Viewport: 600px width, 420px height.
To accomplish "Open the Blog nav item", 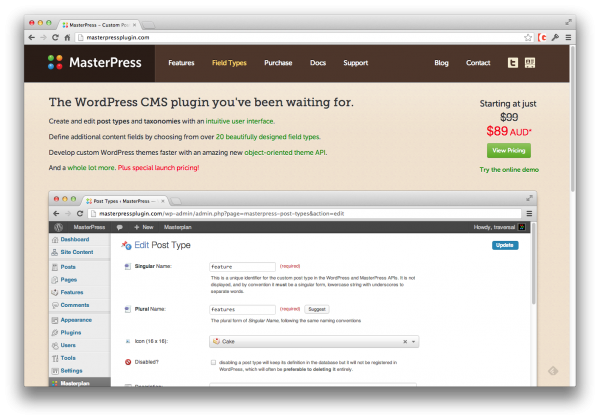I will [x=441, y=63].
